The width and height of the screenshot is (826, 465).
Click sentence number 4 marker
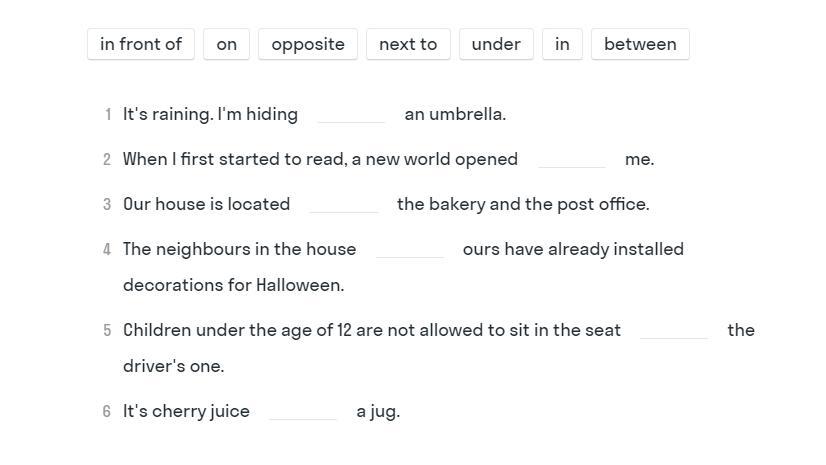tap(107, 249)
